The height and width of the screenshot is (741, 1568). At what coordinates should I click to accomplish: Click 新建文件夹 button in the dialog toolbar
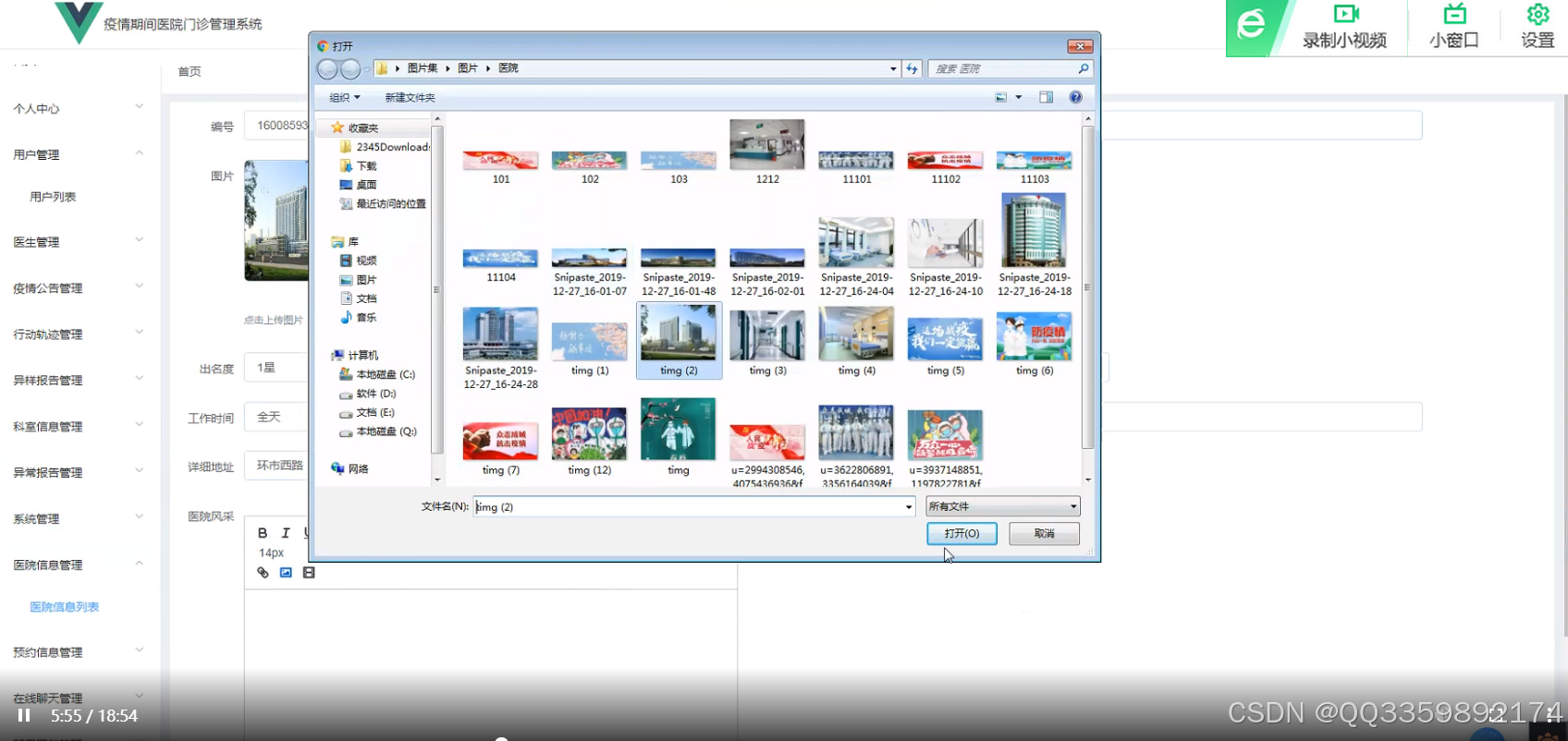(410, 97)
